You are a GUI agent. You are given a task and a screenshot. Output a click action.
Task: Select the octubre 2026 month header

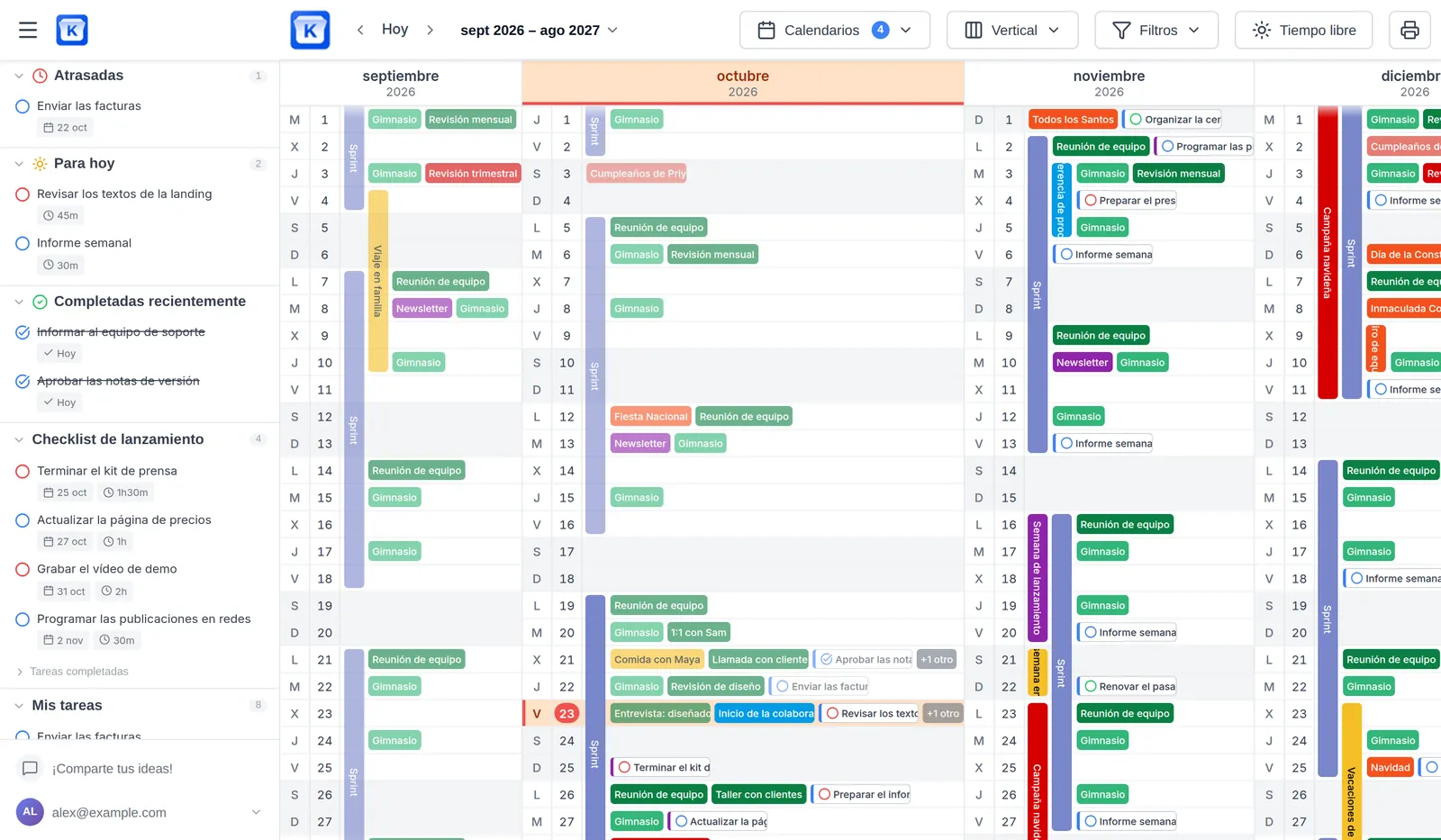743,83
